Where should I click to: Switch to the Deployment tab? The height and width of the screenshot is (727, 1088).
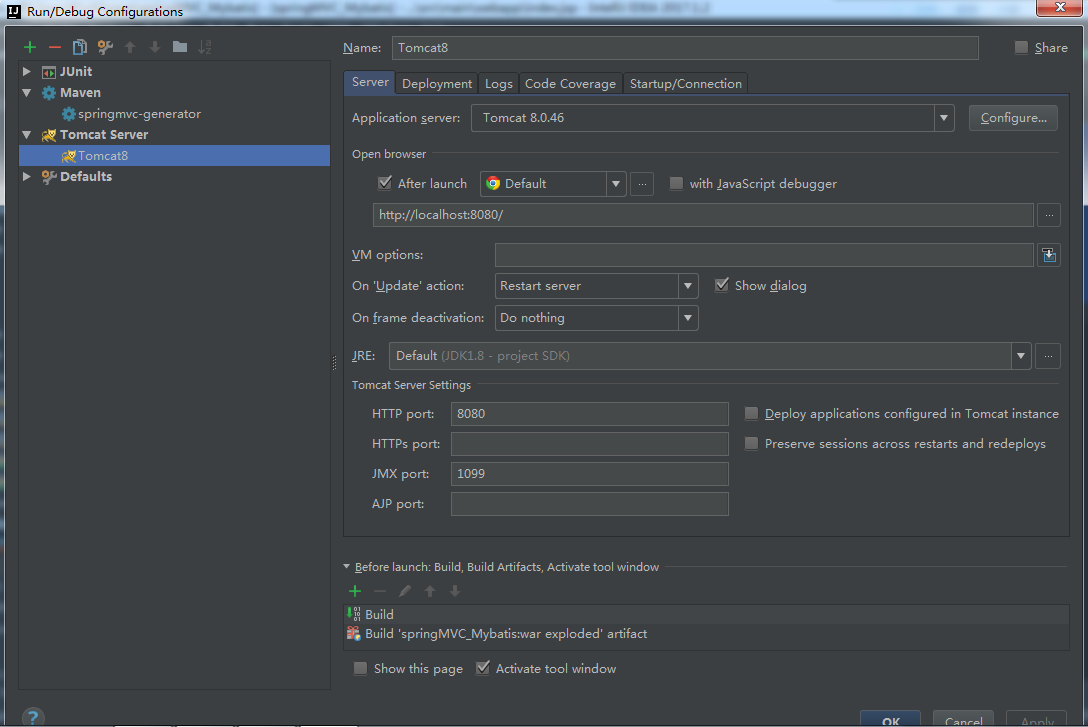coord(437,83)
